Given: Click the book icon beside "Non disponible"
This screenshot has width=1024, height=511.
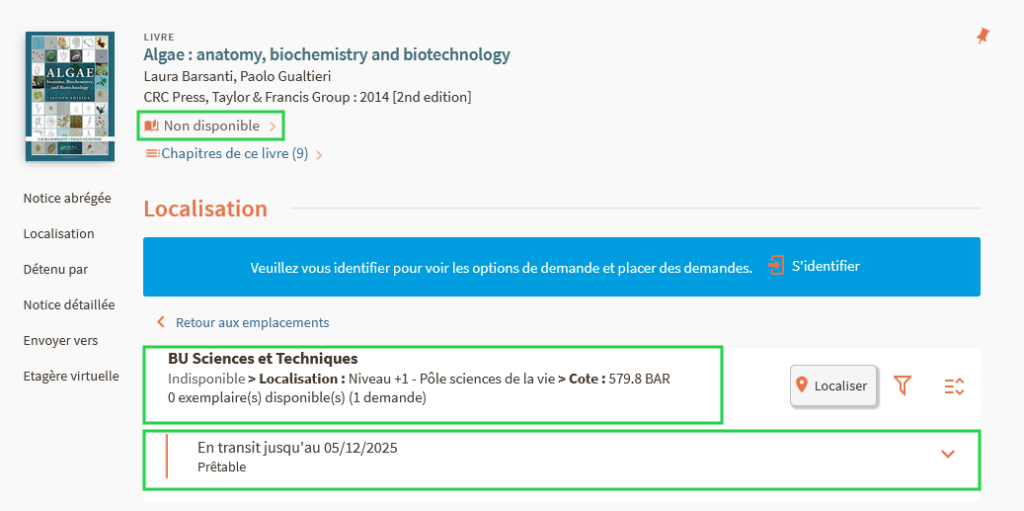Looking at the screenshot, I should click(x=152, y=126).
